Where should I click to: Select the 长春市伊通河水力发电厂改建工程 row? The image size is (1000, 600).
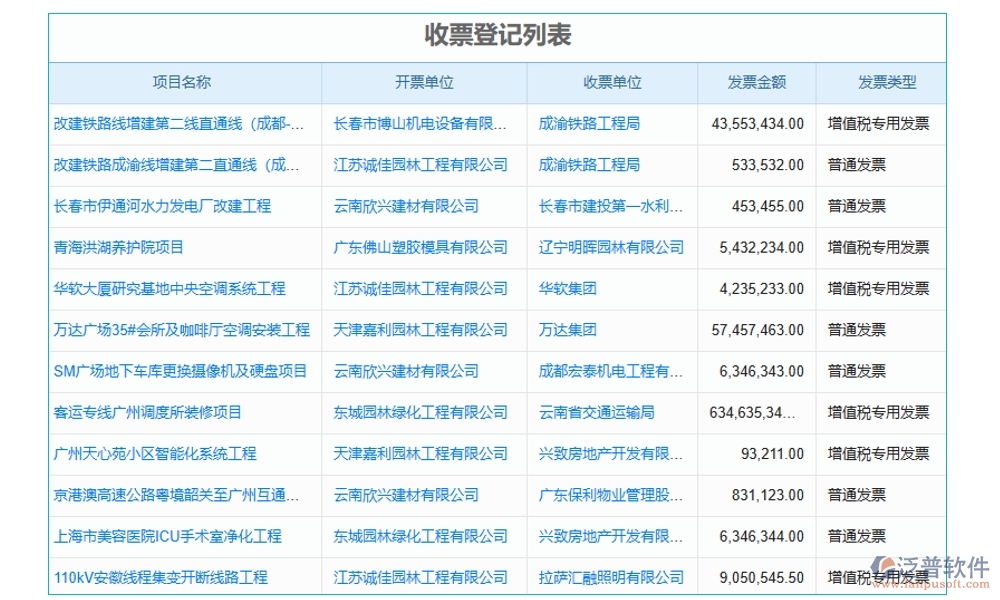pyautogui.click(x=162, y=207)
